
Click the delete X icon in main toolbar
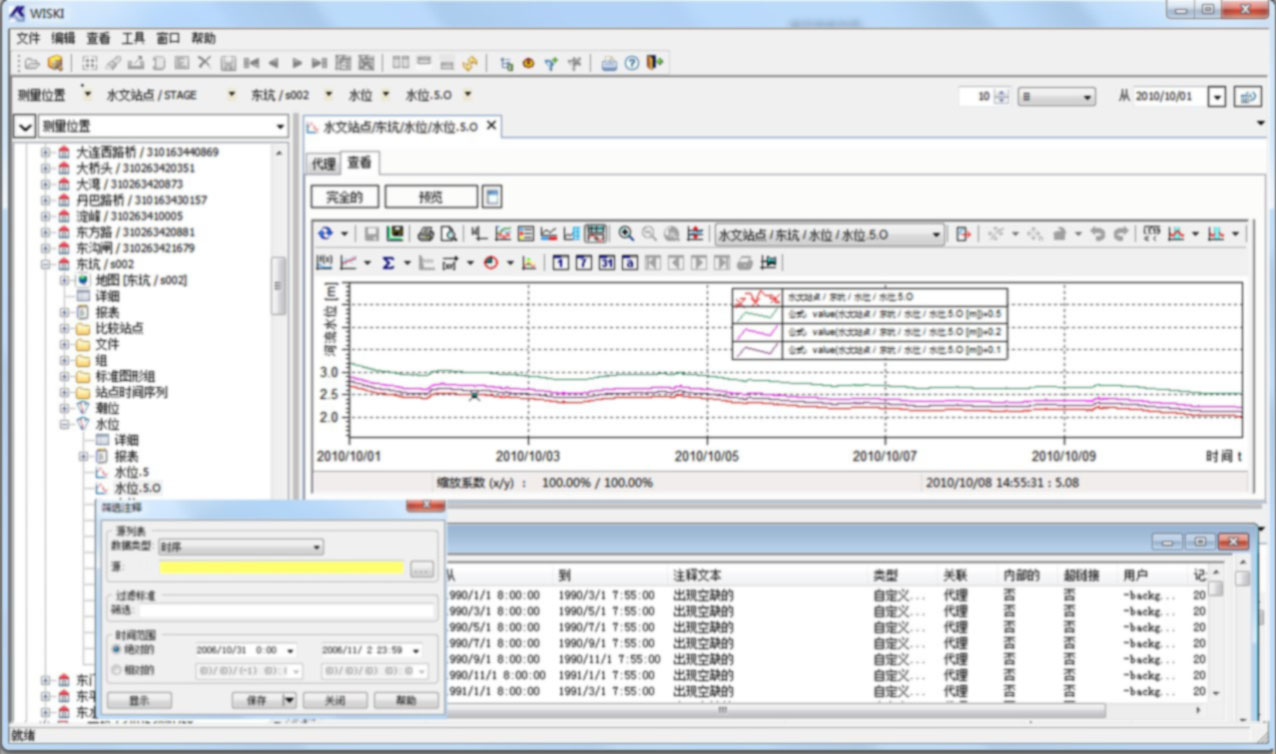[204, 62]
